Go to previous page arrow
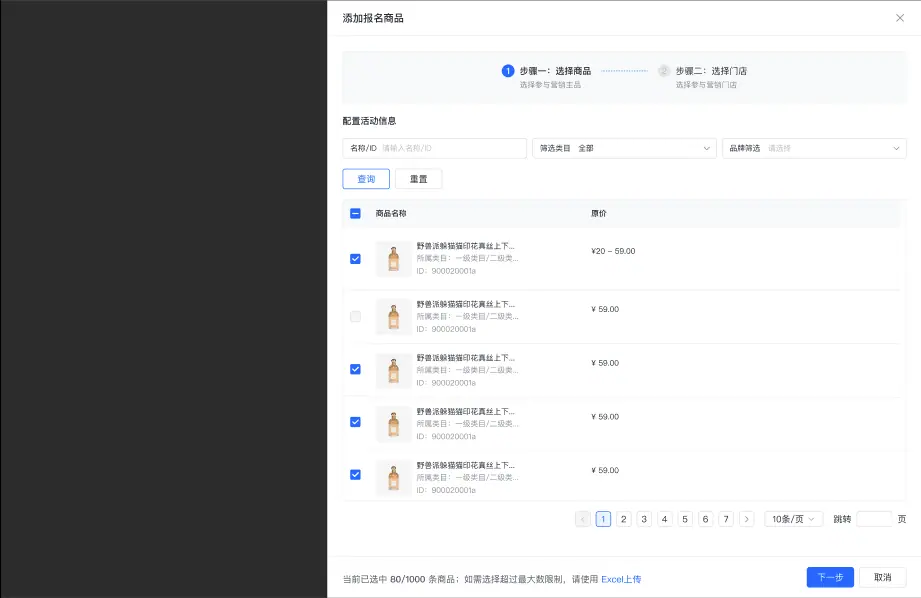The height and width of the screenshot is (598, 921). tap(583, 519)
